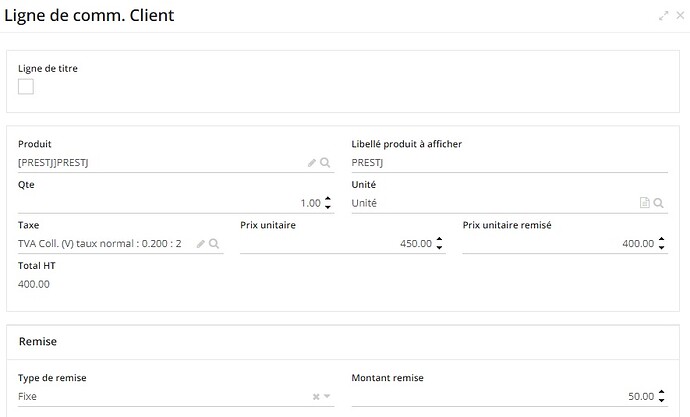This screenshot has width=690, height=417.
Task: Open the Unité record document icon
Action: coord(644,203)
